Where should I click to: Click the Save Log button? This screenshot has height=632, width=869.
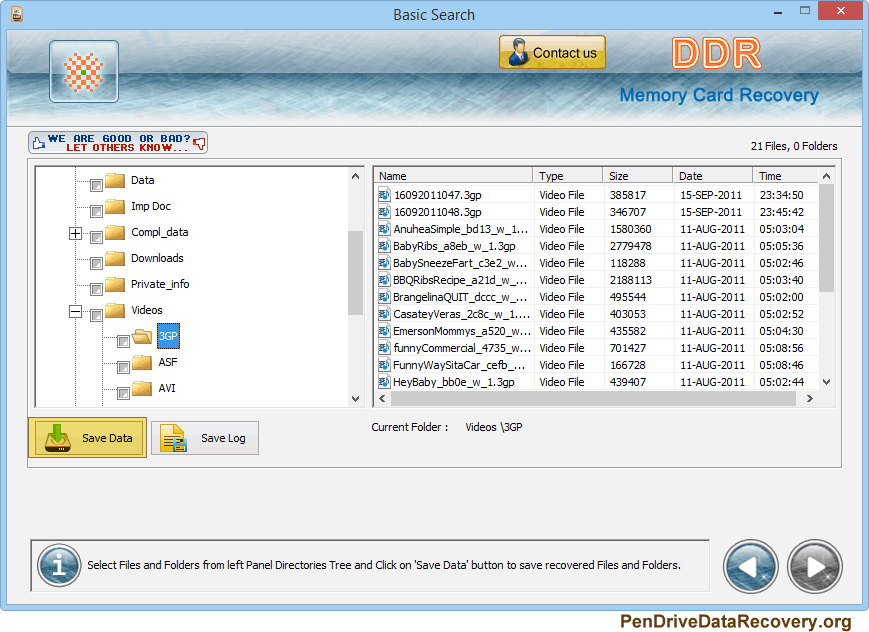[x=205, y=438]
